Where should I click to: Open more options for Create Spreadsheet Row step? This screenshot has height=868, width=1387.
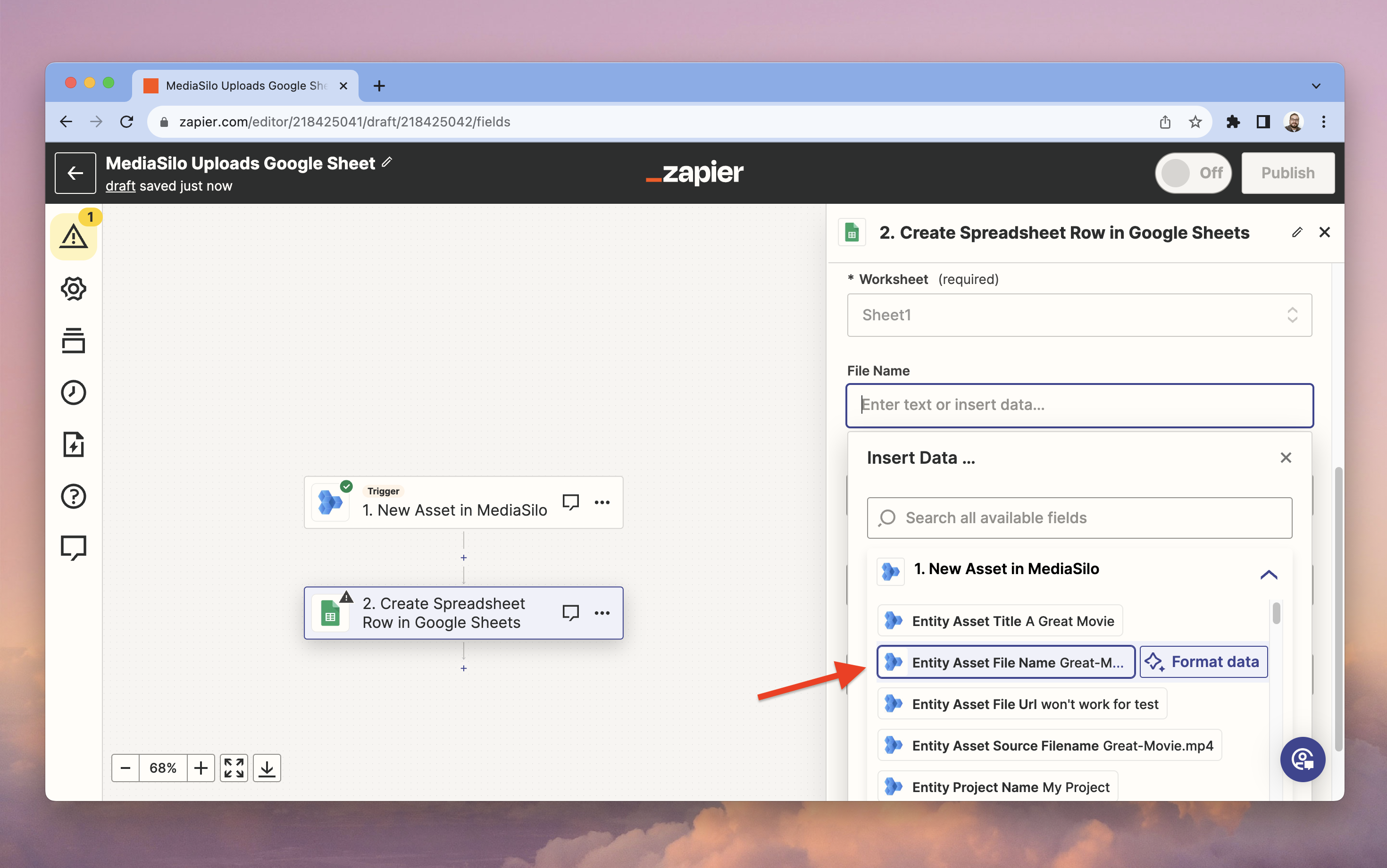(602, 613)
